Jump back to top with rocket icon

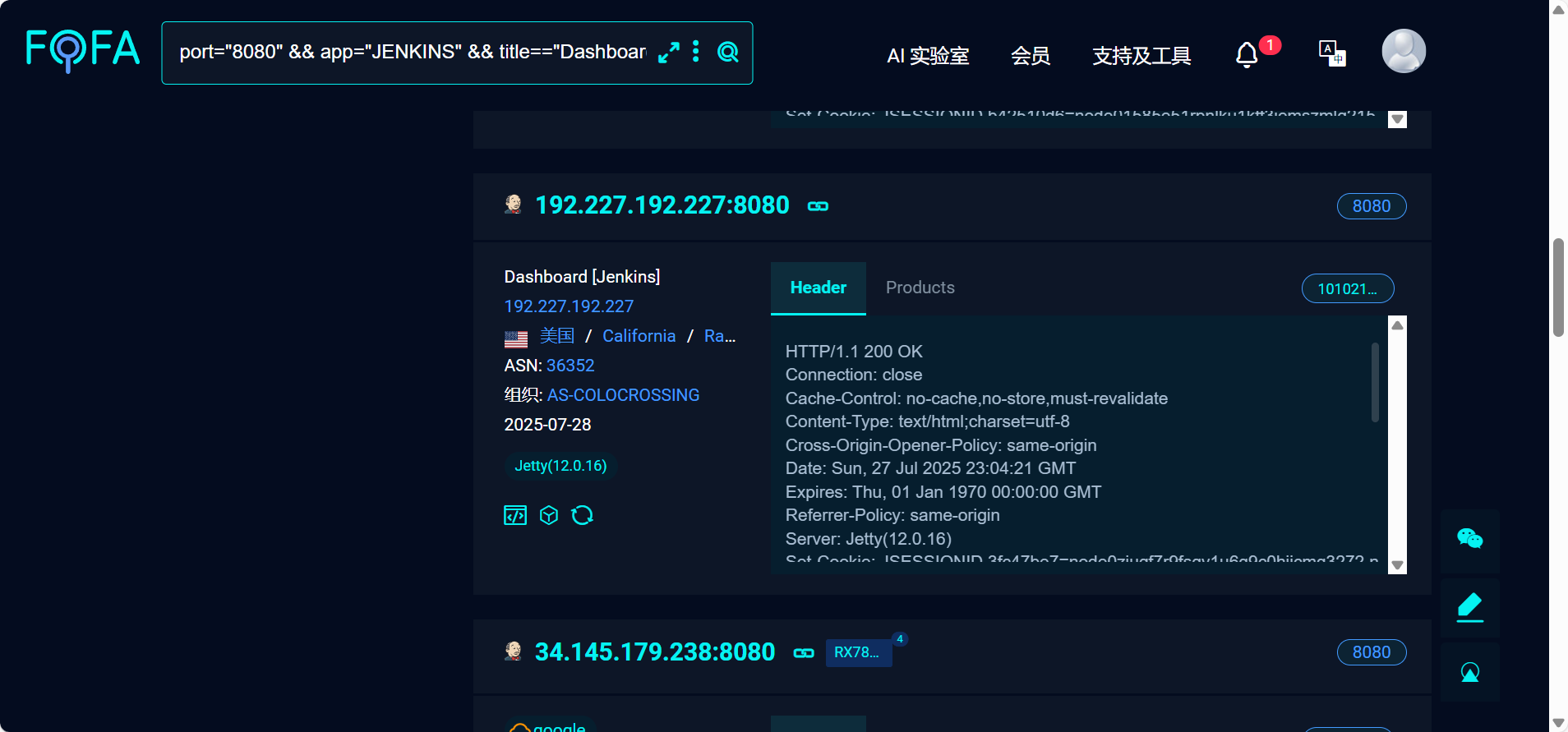(1470, 673)
